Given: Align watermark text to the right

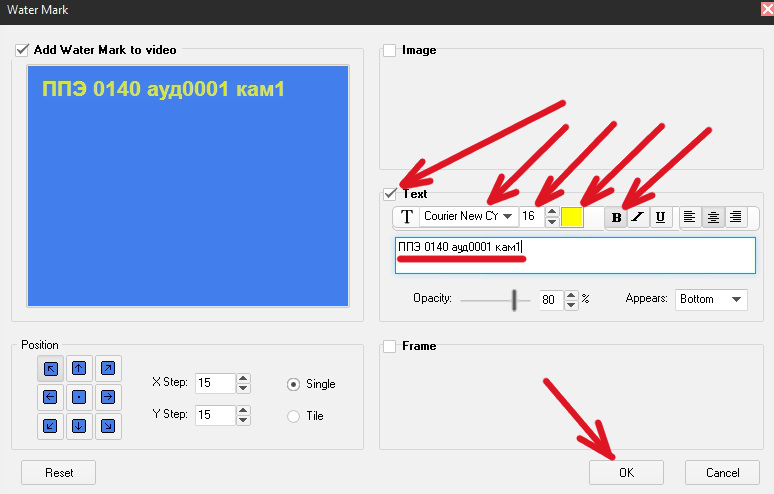Looking at the screenshot, I should click(x=735, y=217).
